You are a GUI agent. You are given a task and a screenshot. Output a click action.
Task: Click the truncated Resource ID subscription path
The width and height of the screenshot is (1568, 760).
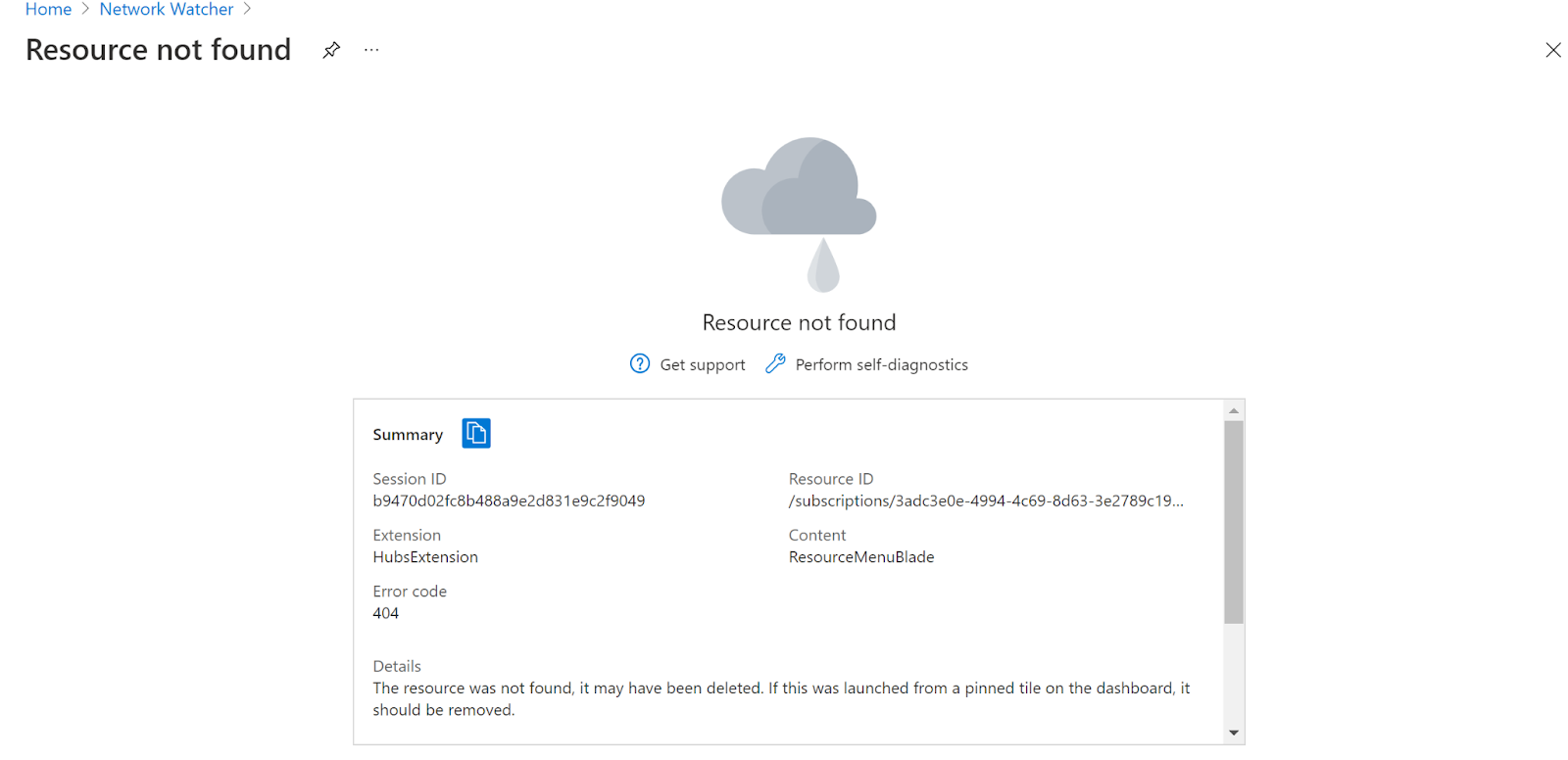[986, 501]
